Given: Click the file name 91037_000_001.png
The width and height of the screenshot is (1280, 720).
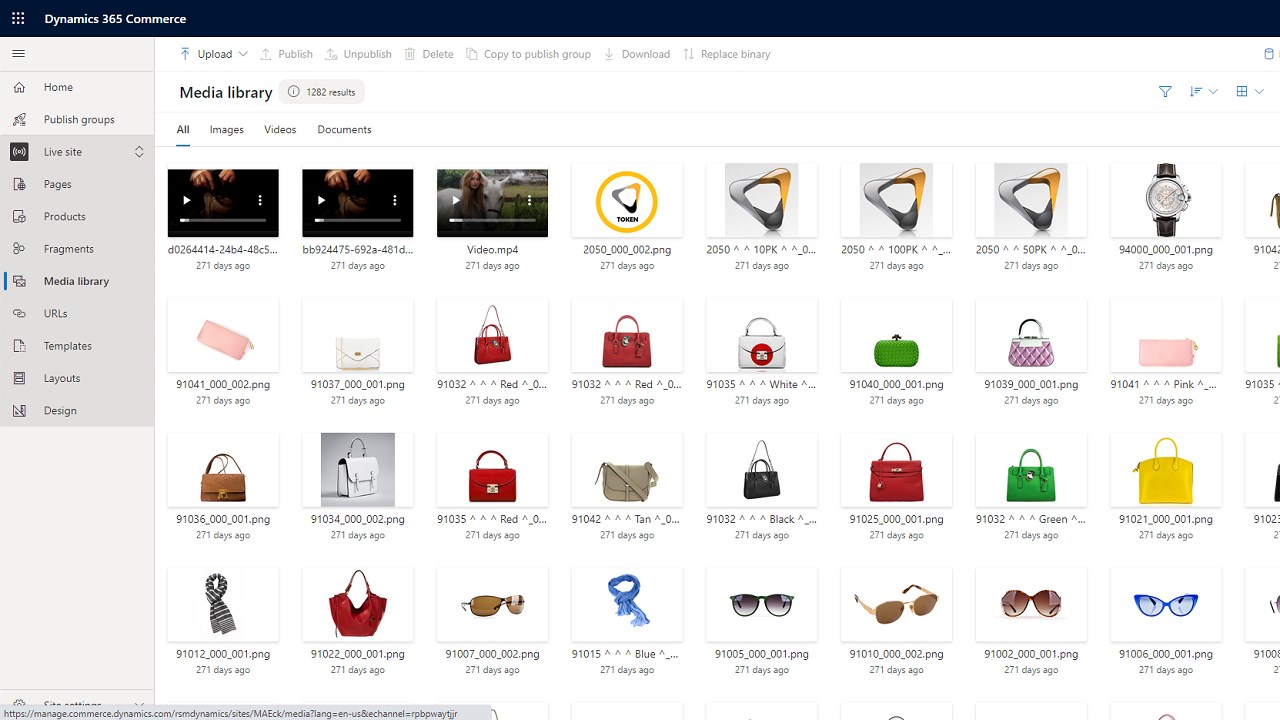Looking at the screenshot, I should click(358, 384).
